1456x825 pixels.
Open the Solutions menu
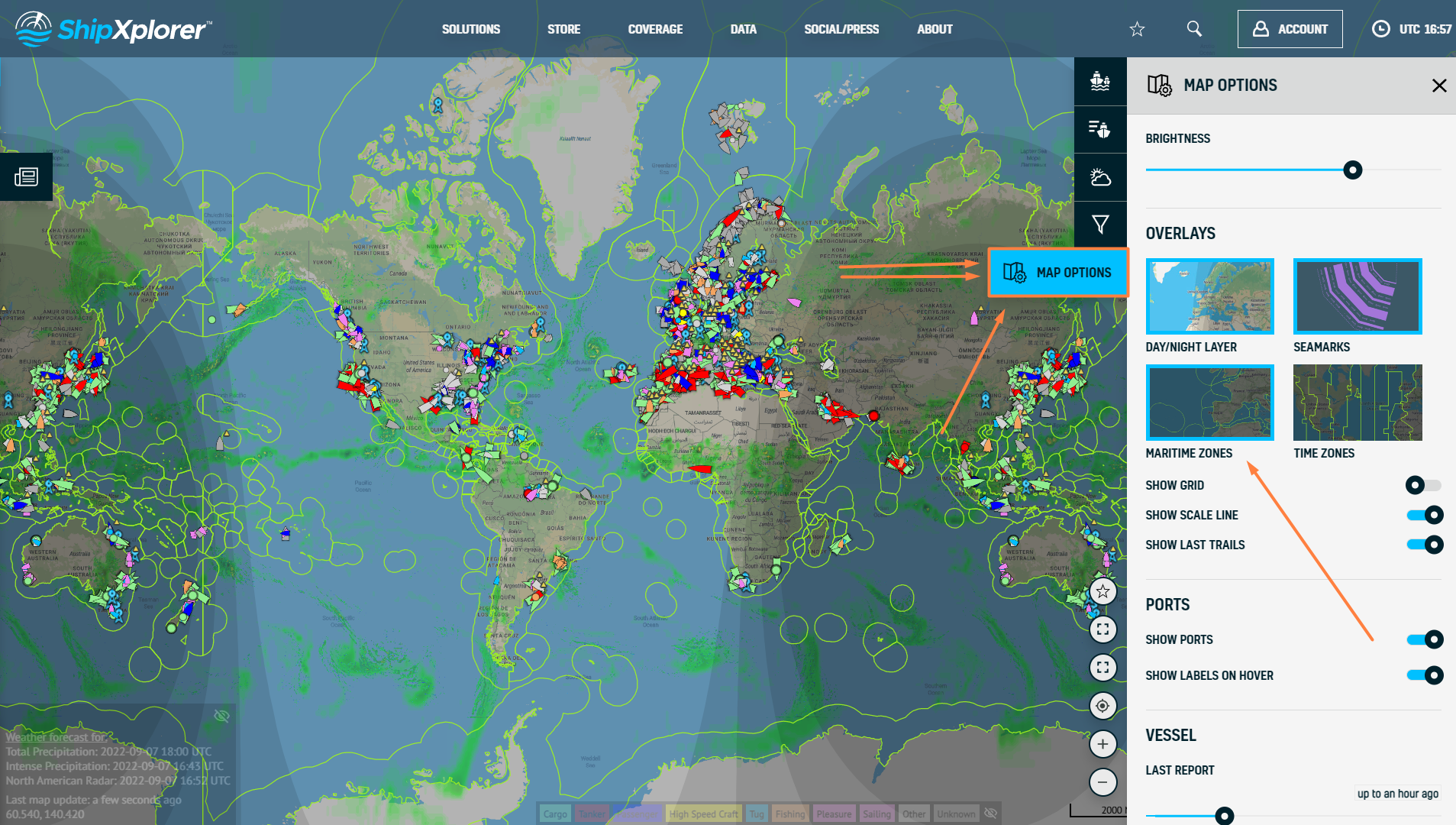tap(470, 29)
